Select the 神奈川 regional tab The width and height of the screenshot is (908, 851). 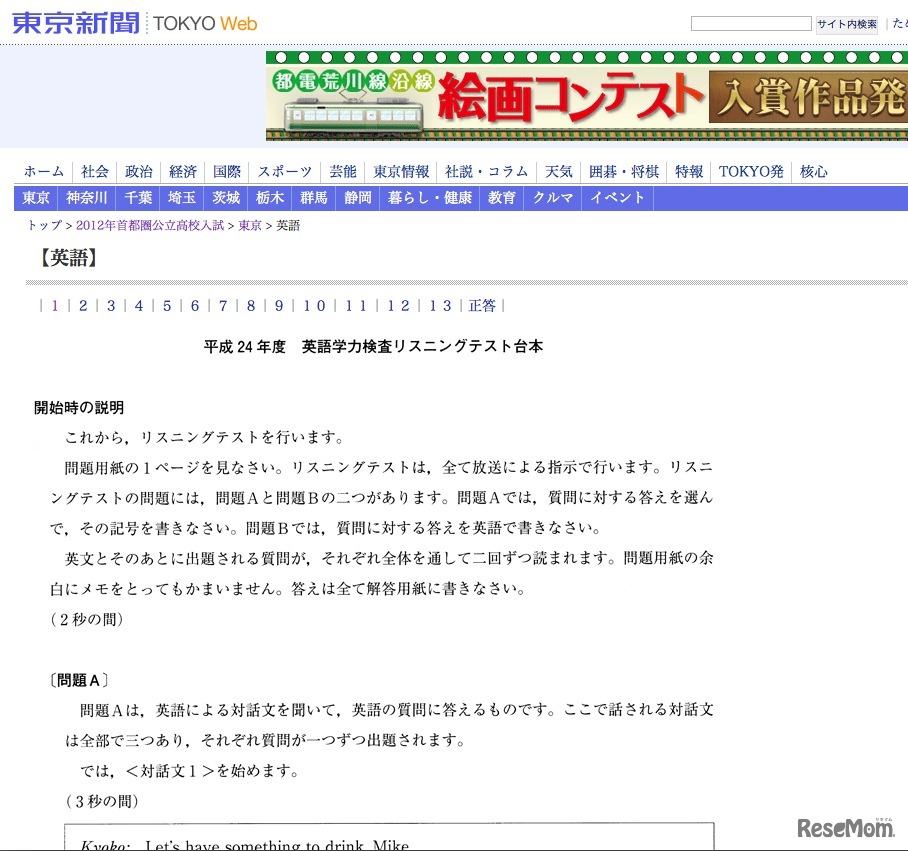pyautogui.click(x=86, y=198)
